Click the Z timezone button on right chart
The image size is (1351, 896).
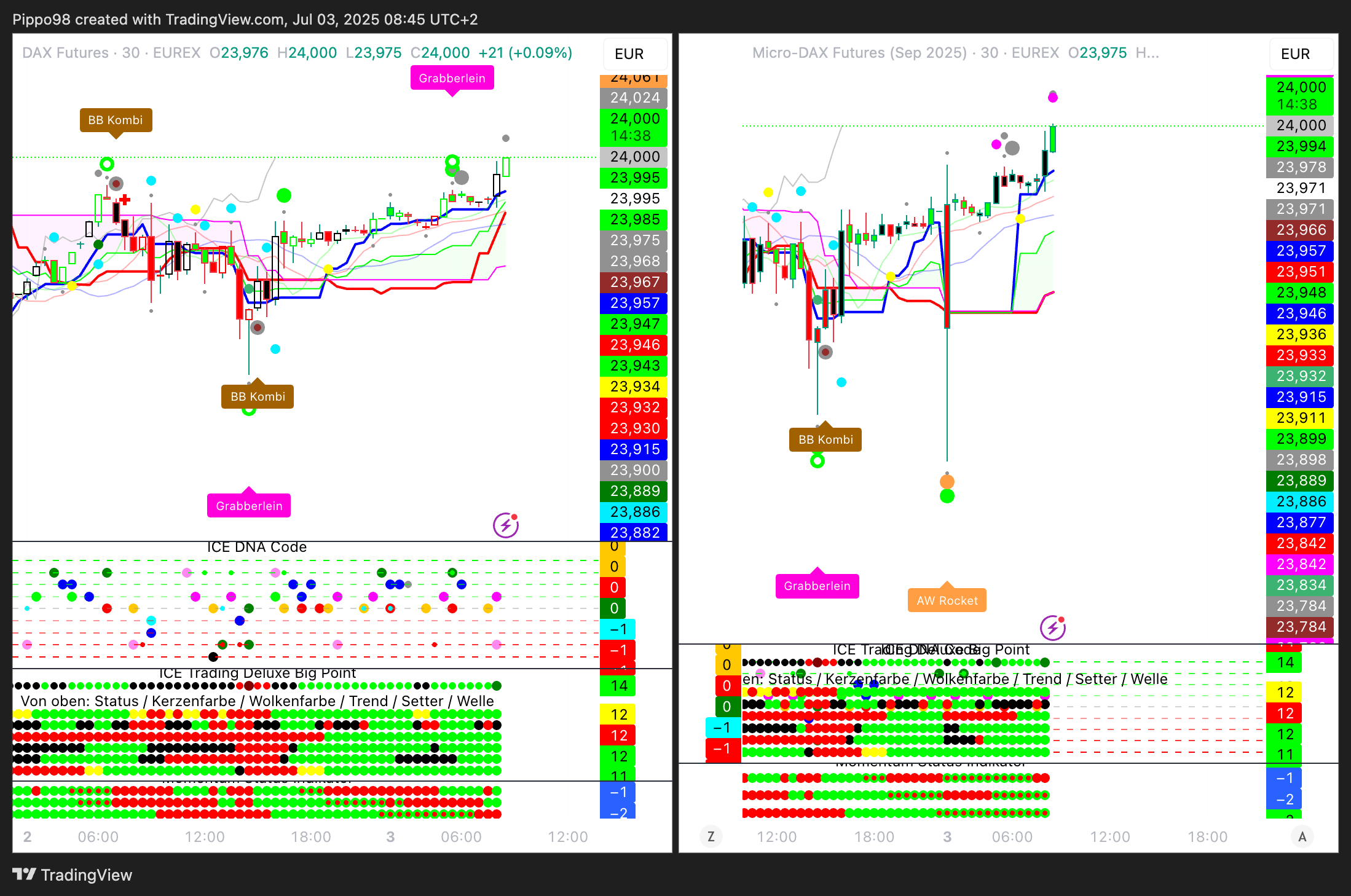[711, 836]
